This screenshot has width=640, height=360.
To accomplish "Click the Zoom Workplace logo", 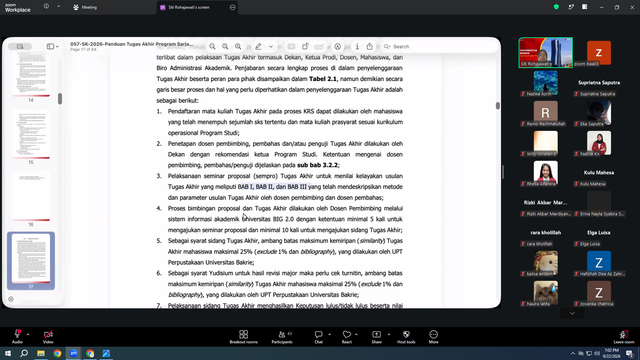I will click(18, 8).
